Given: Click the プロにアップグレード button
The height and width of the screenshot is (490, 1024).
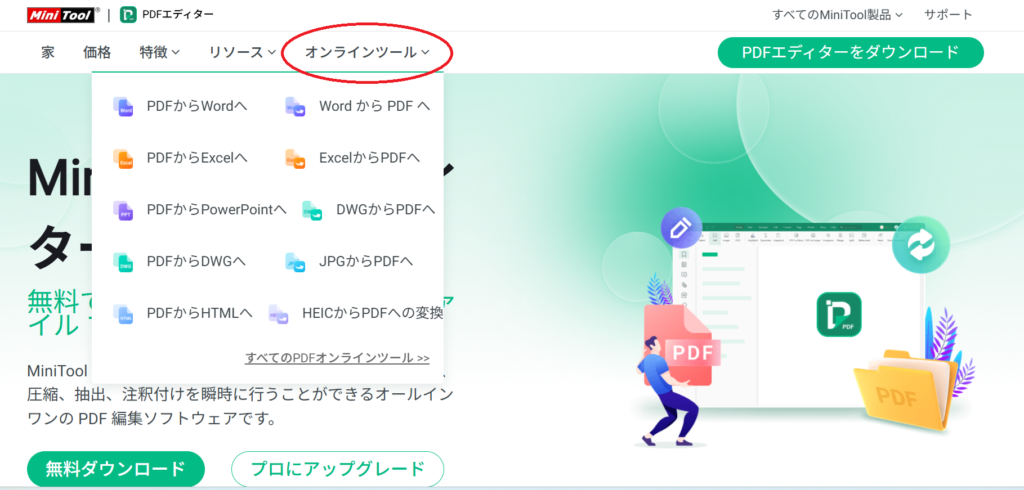Looking at the screenshot, I should [338, 469].
